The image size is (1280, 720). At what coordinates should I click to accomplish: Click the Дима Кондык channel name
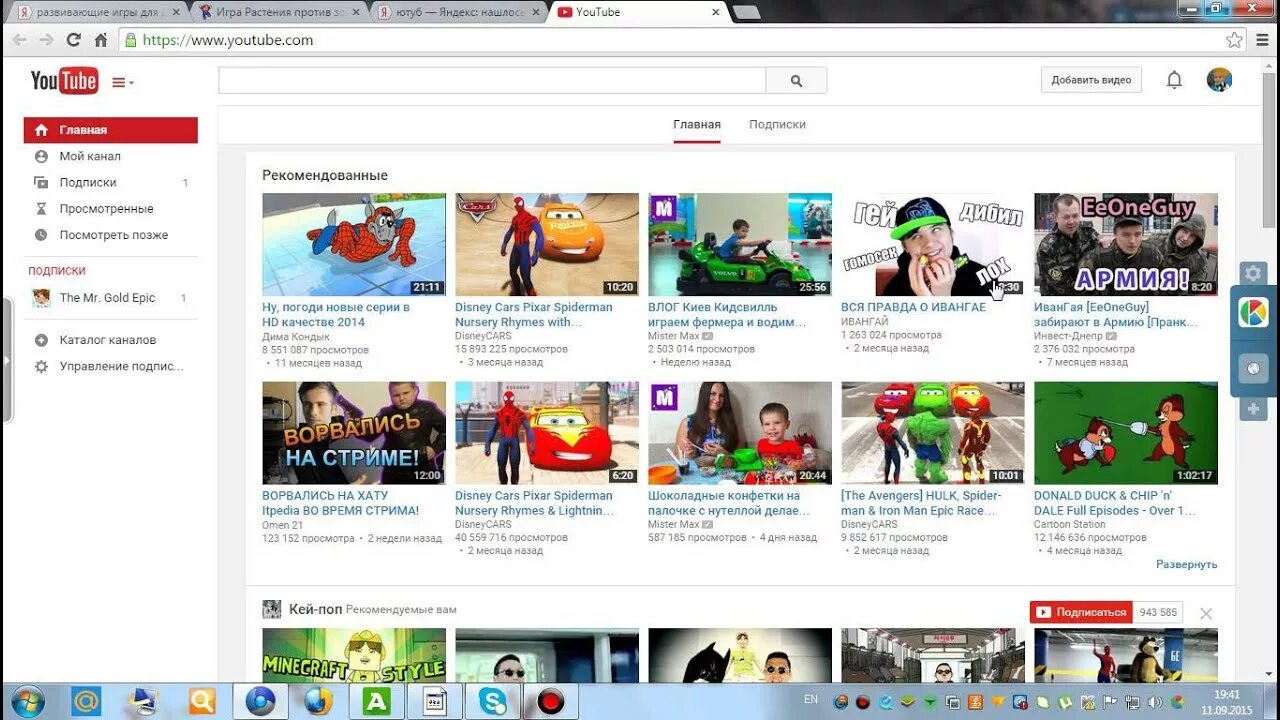coord(296,337)
